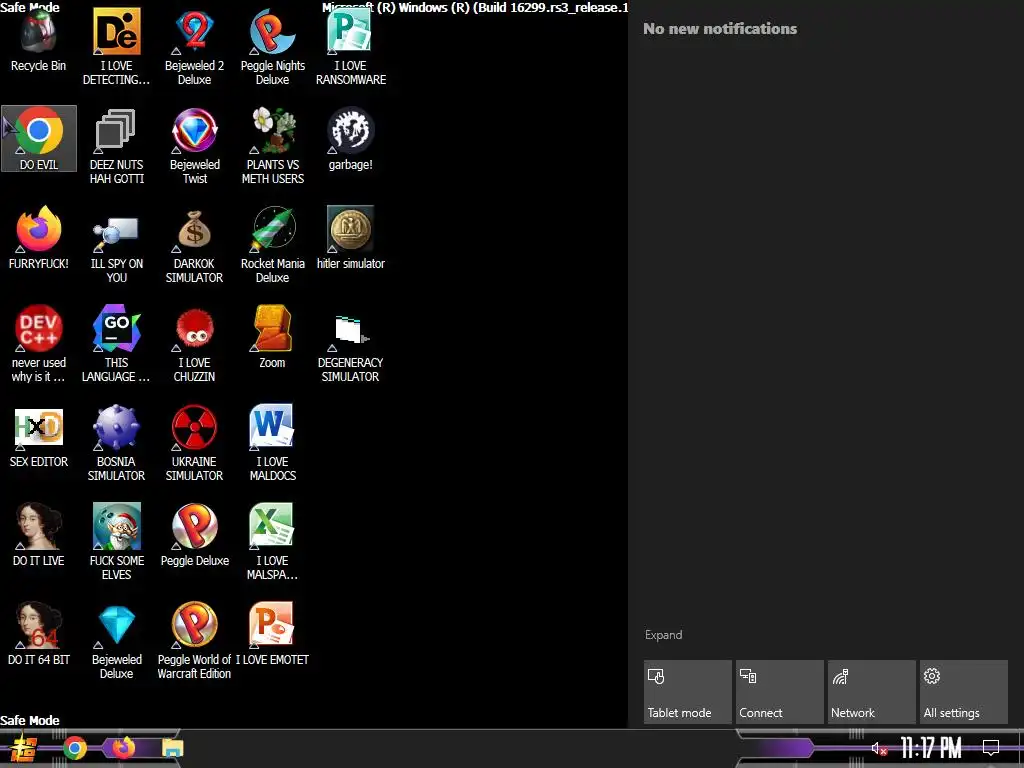Select the gold coin simulator icon
The width and height of the screenshot is (1024, 768).
(351, 238)
